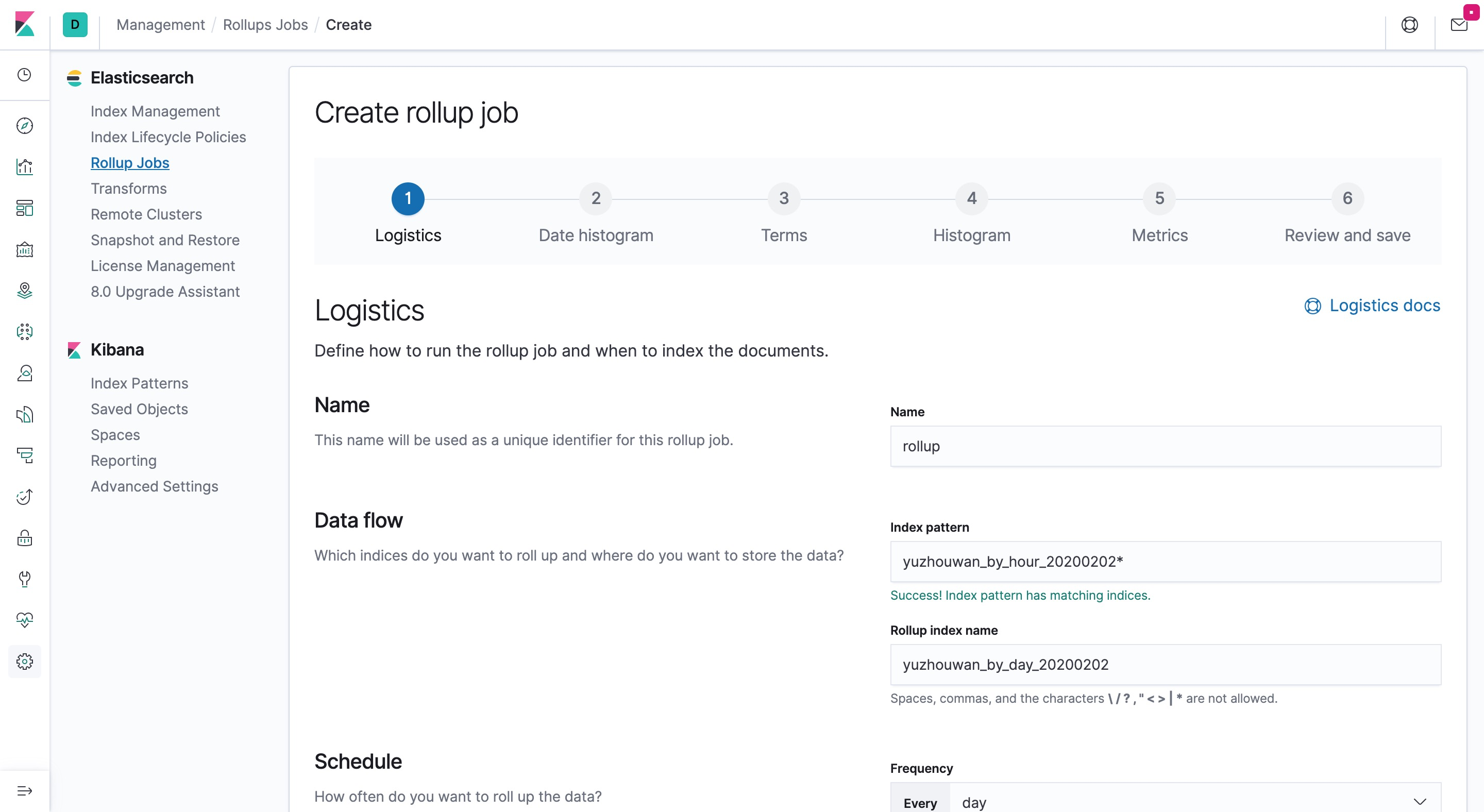Open Dashboard icon in sidebar
The image size is (1484, 812).
(x=24, y=209)
